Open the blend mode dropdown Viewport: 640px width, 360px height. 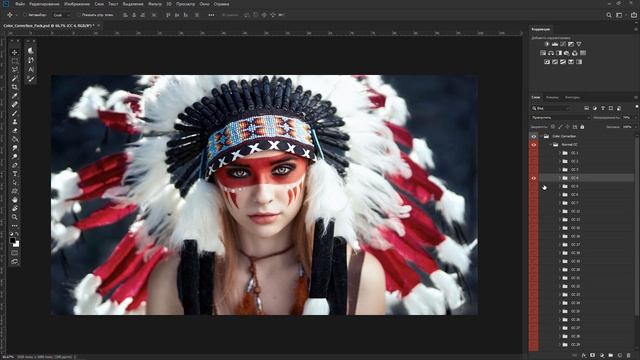(560, 118)
